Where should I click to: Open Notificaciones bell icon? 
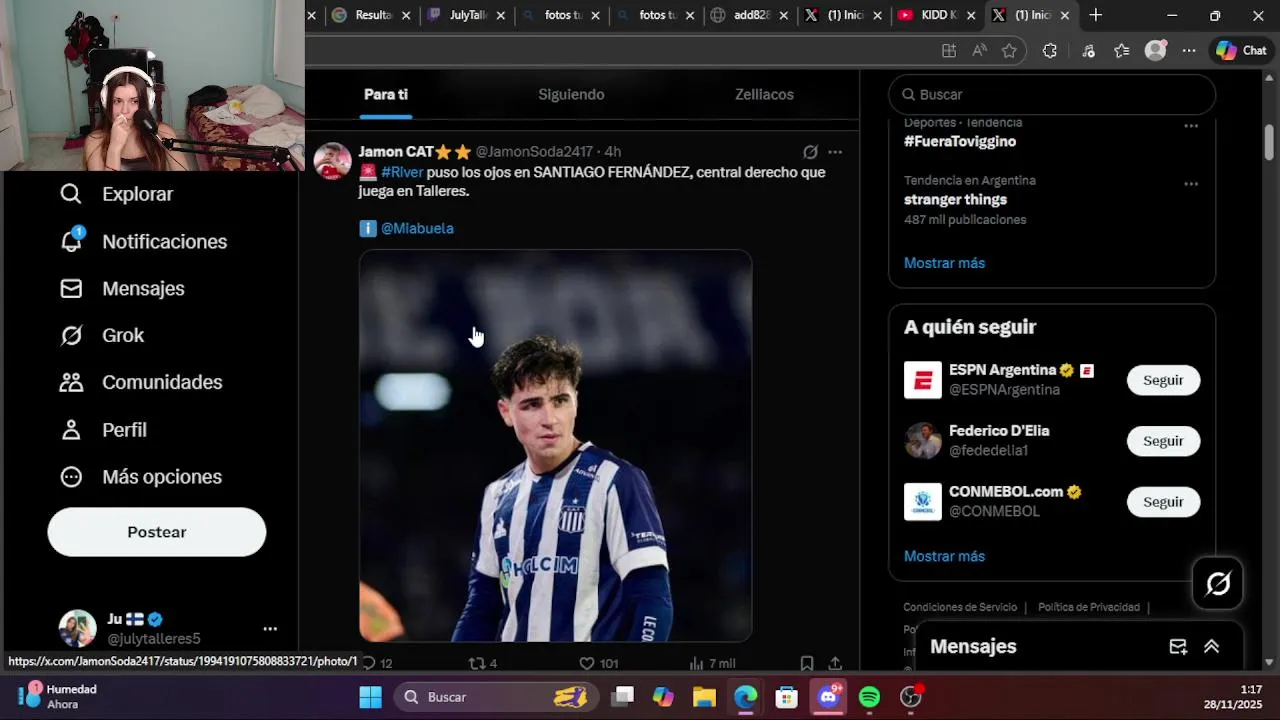click(71, 241)
